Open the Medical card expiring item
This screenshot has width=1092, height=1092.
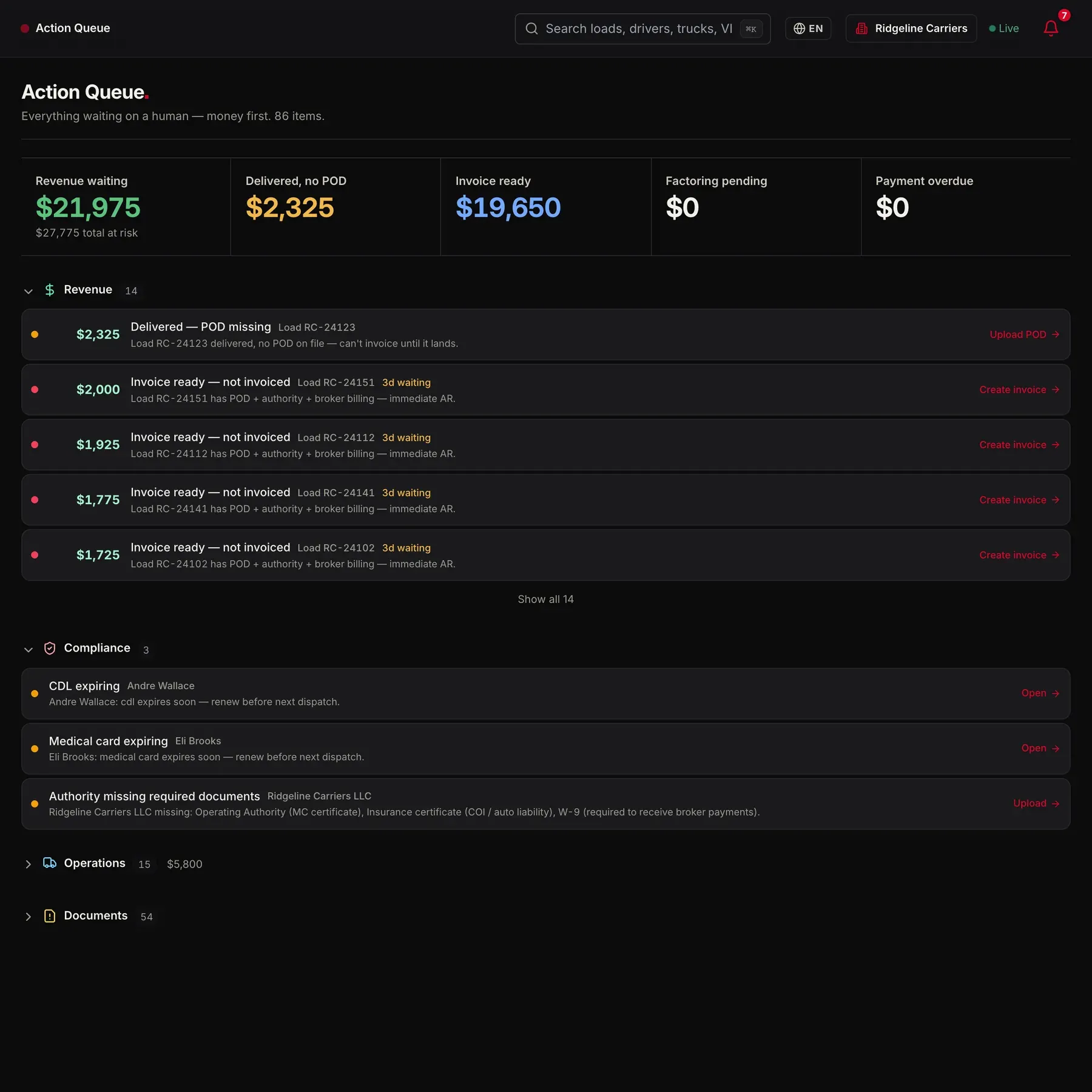click(x=1040, y=748)
